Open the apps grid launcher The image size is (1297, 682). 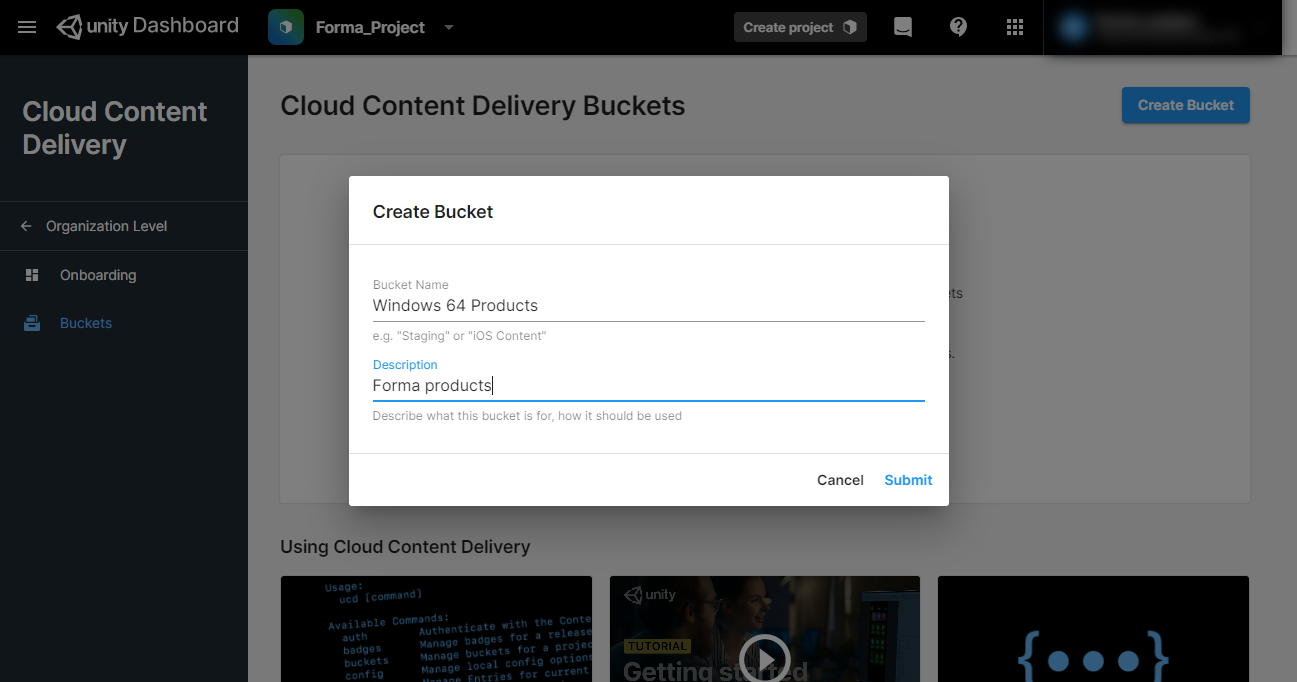point(1015,27)
